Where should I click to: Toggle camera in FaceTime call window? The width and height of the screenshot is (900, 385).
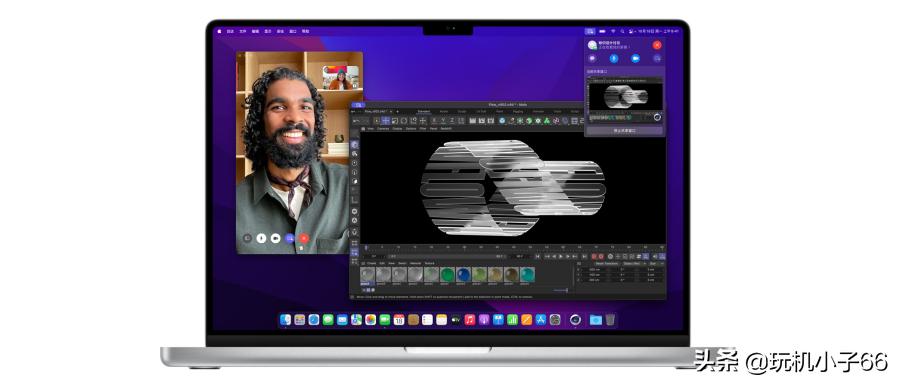click(x=276, y=238)
